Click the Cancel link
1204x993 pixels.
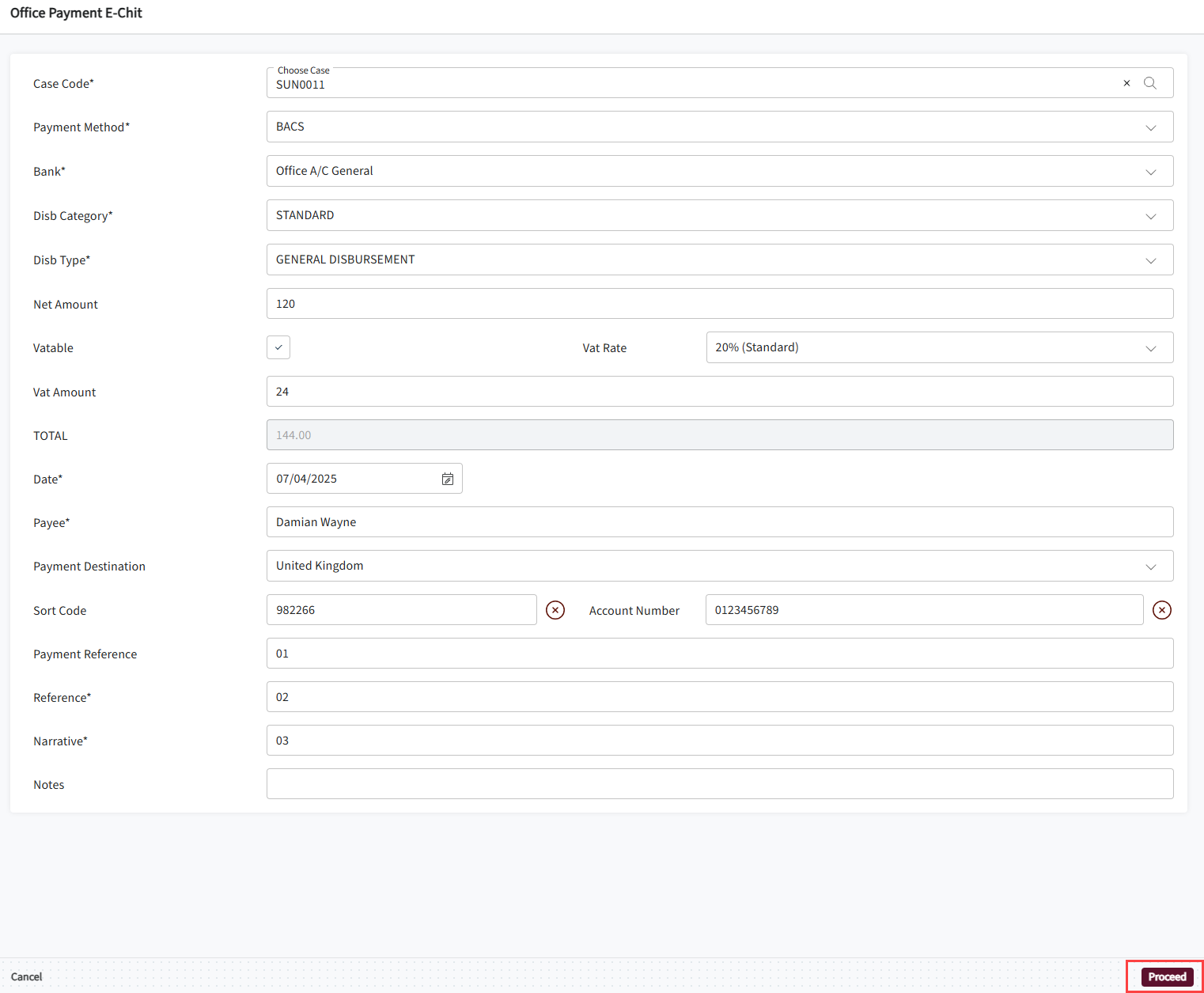pyautogui.click(x=27, y=976)
